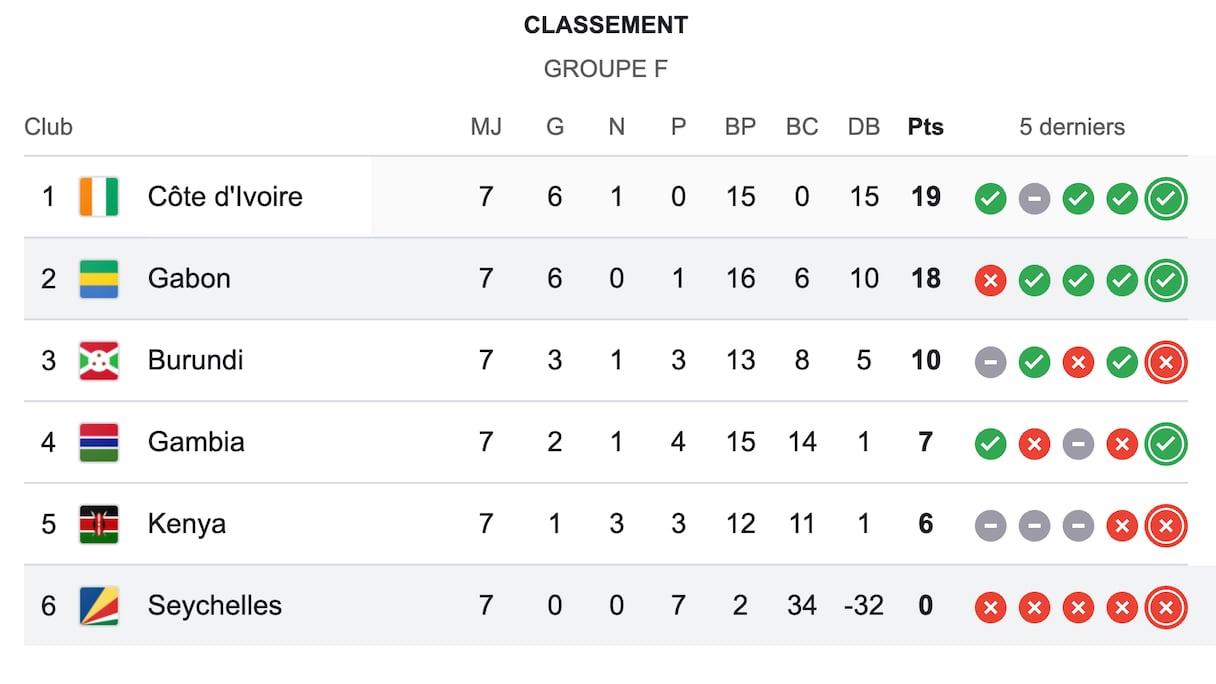Click the Club column header
Screen dimensions: 1216x684
point(49,127)
